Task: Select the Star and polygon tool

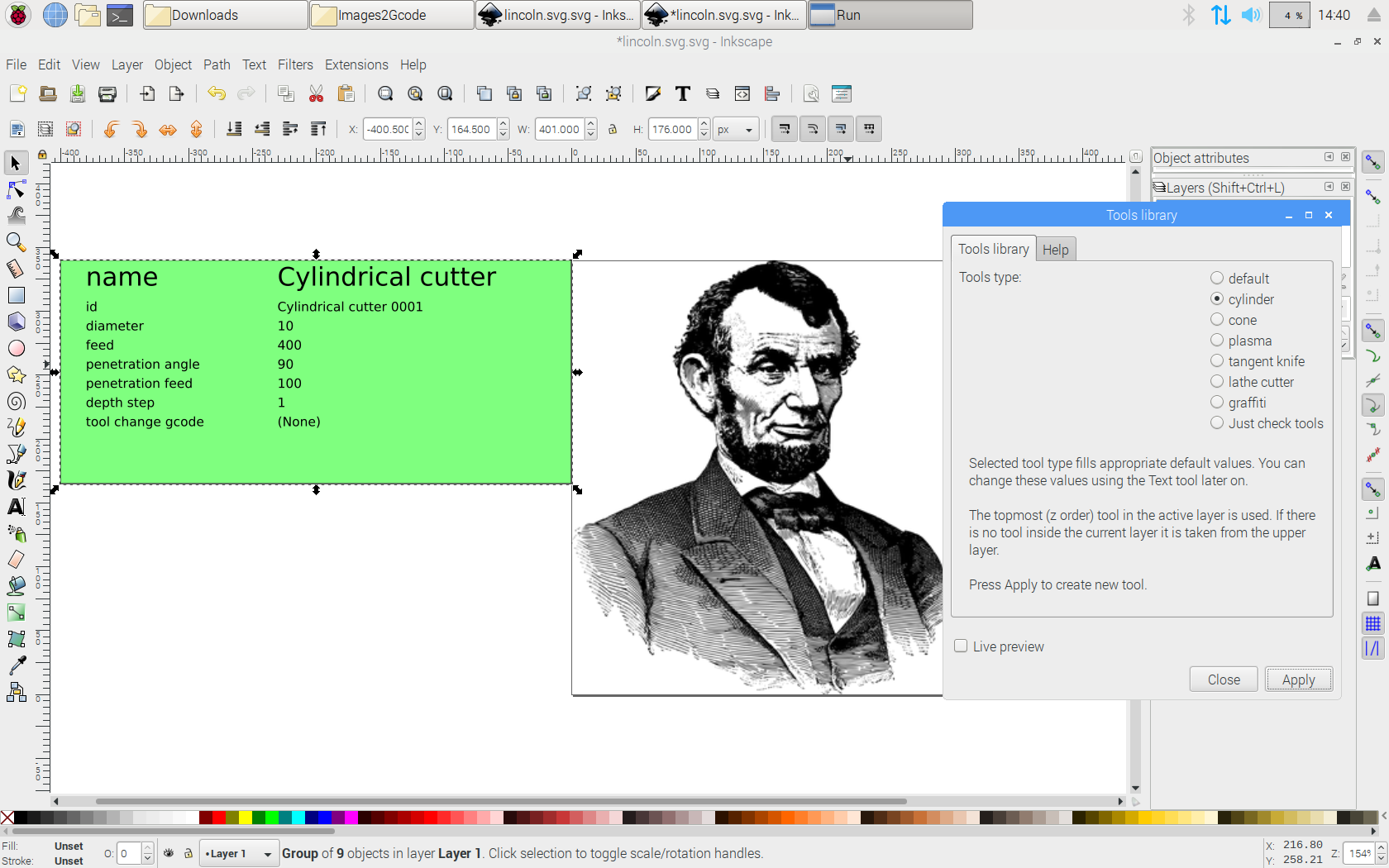Action: 16,374
